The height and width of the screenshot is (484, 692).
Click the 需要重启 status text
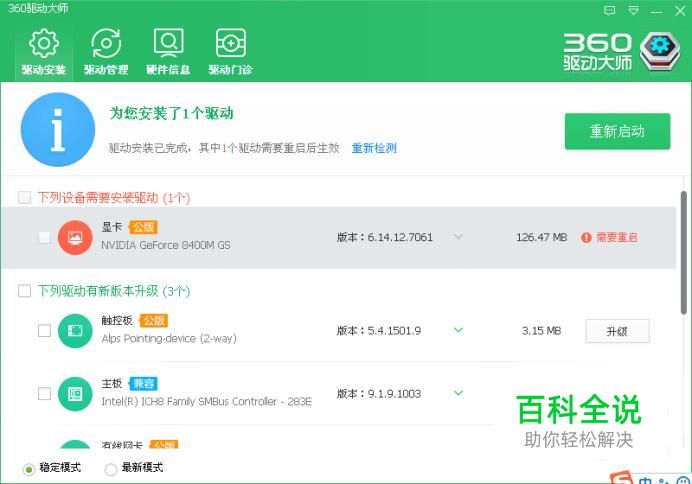[x=617, y=237]
